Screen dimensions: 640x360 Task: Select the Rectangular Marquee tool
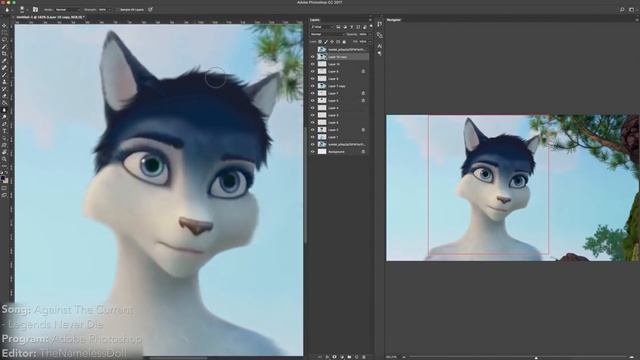(4, 33)
